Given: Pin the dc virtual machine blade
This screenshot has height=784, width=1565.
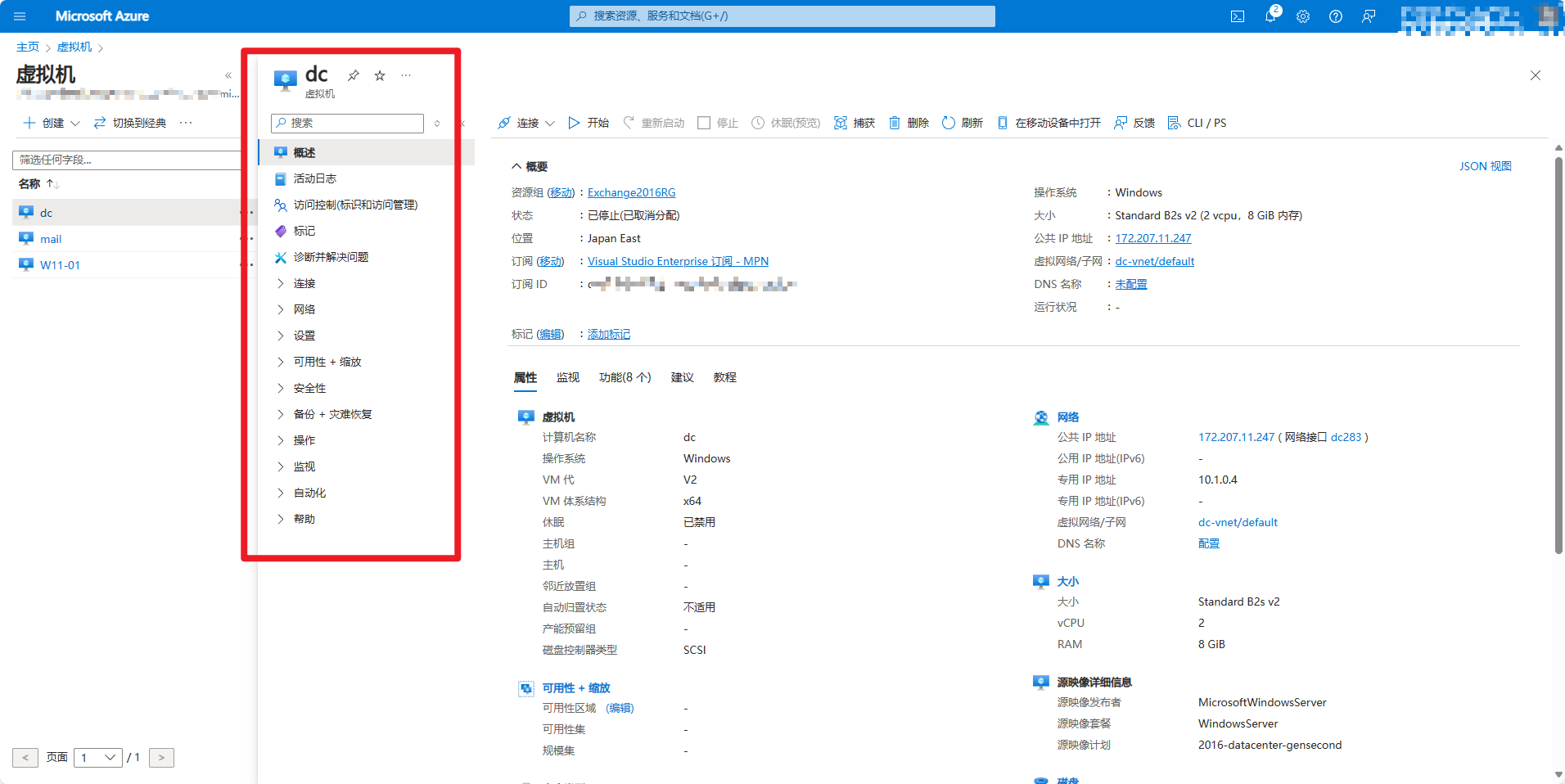Looking at the screenshot, I should click(x=354, y=75).
